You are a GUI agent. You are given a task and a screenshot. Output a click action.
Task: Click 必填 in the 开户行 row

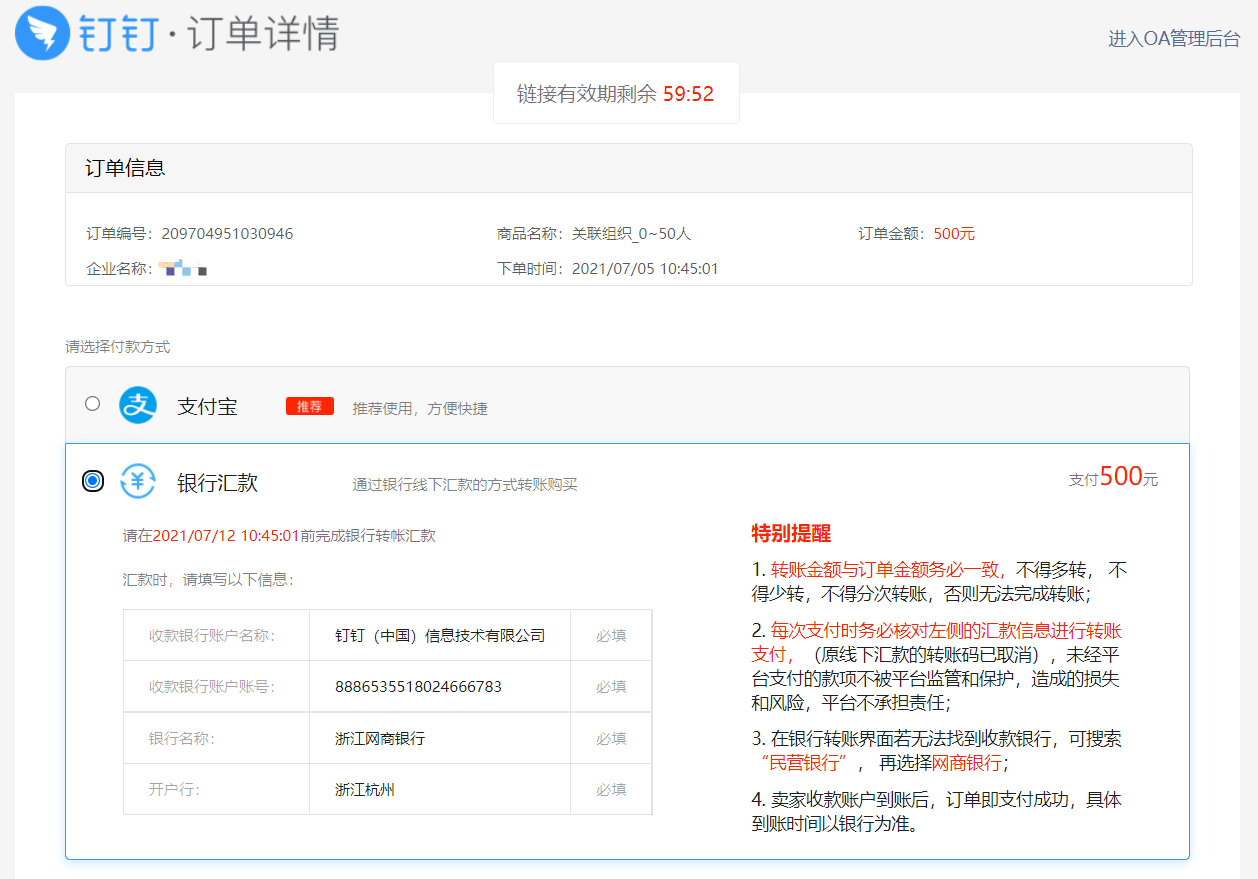pyautogui.click(x=611, y=790)
